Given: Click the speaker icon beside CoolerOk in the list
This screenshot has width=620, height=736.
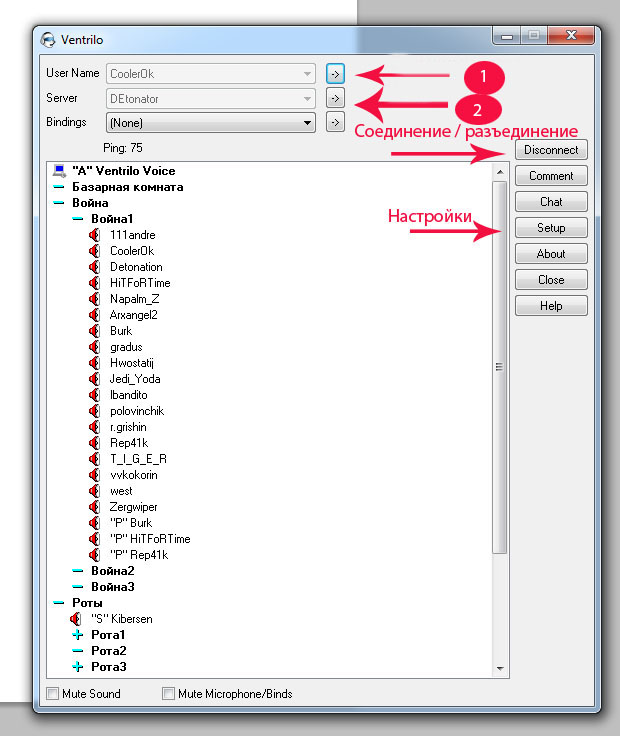Looking at the screenshot, I should 94,251.
